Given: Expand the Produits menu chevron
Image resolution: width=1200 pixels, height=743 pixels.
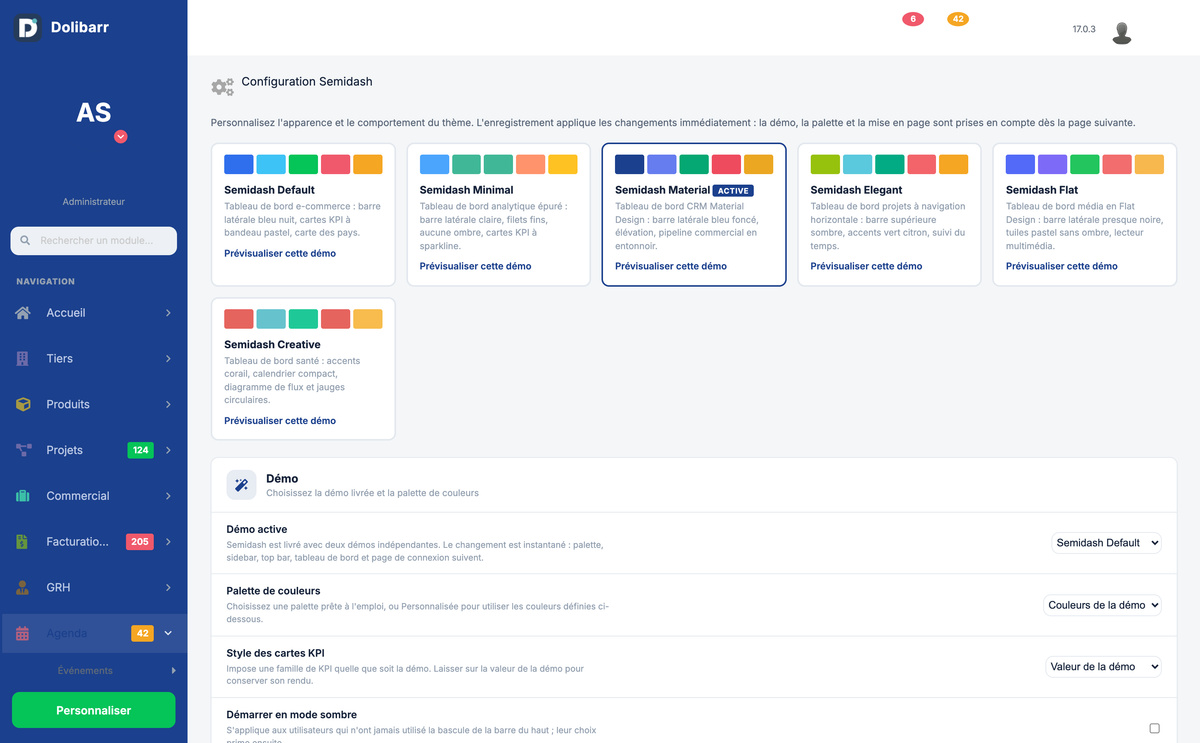Looking at the screenshot, I should (168, 404).
